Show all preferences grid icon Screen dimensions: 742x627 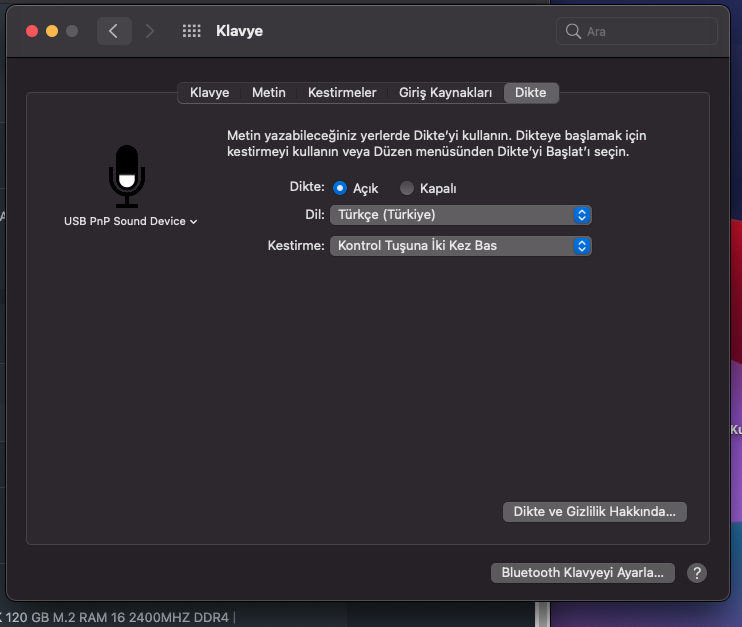pyautogui.click(x=192, y=31)
